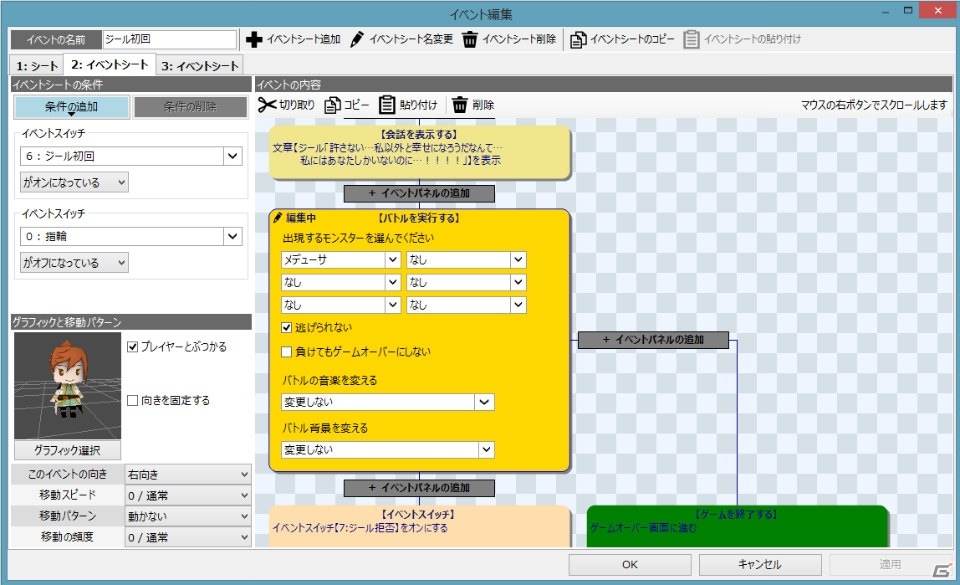Select the イベントスイッチ panel at bottom

(419, 526)
